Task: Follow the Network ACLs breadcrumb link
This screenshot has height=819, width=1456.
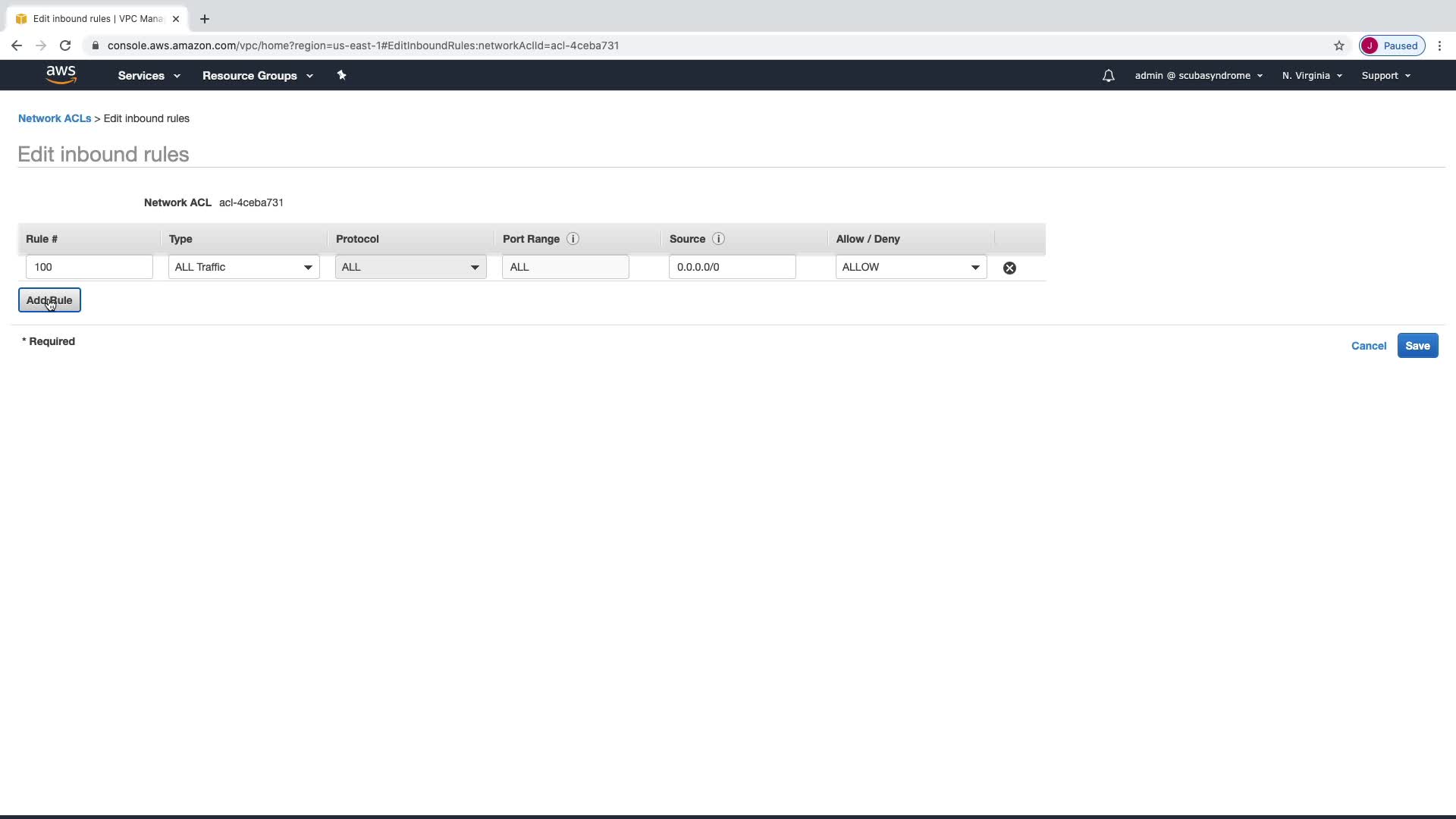Action: [x=55, y=118]
